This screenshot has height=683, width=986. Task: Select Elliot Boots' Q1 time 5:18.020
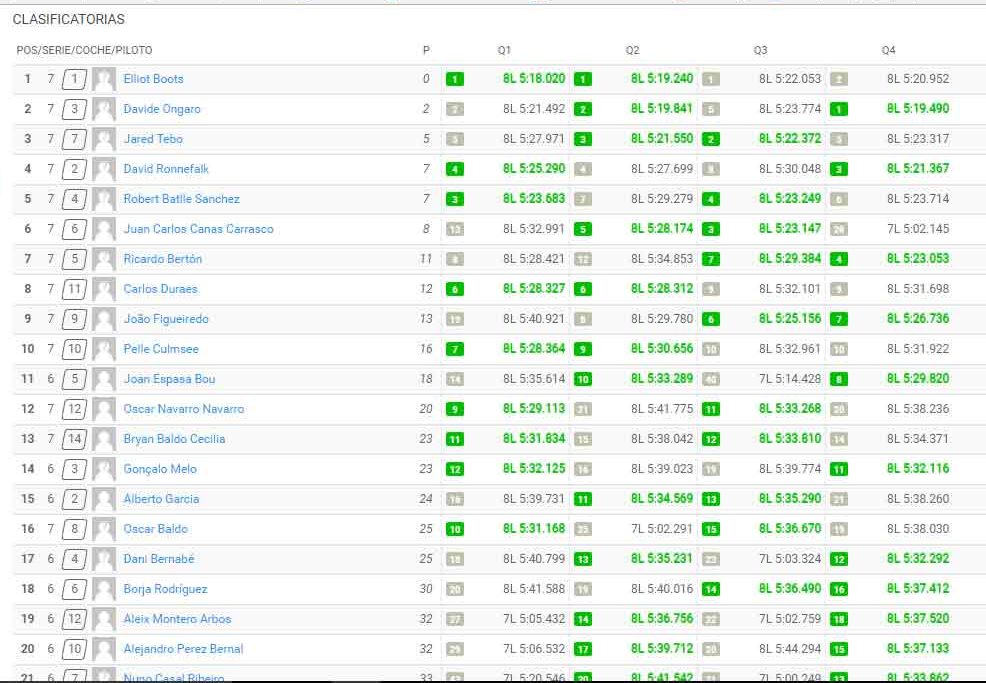pos(534,79)
